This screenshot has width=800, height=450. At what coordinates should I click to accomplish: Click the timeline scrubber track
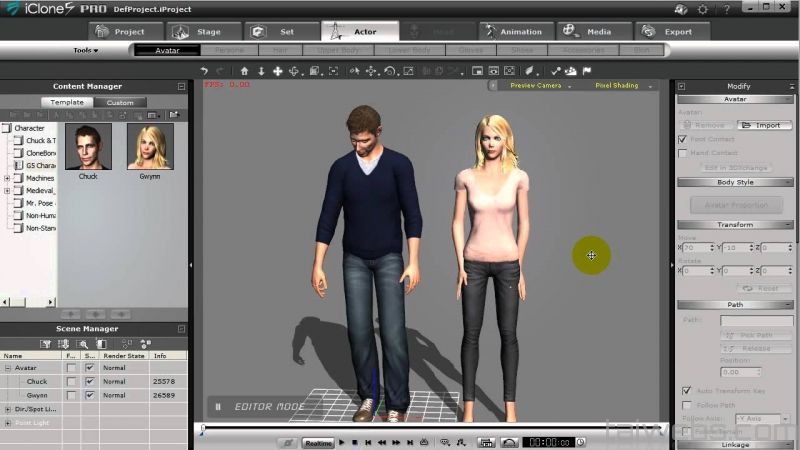(x=430, y=429)
